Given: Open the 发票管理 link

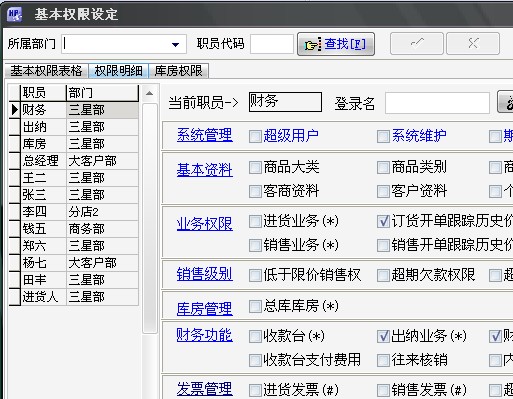Looking at the screenshot, I should coord(205,389).
